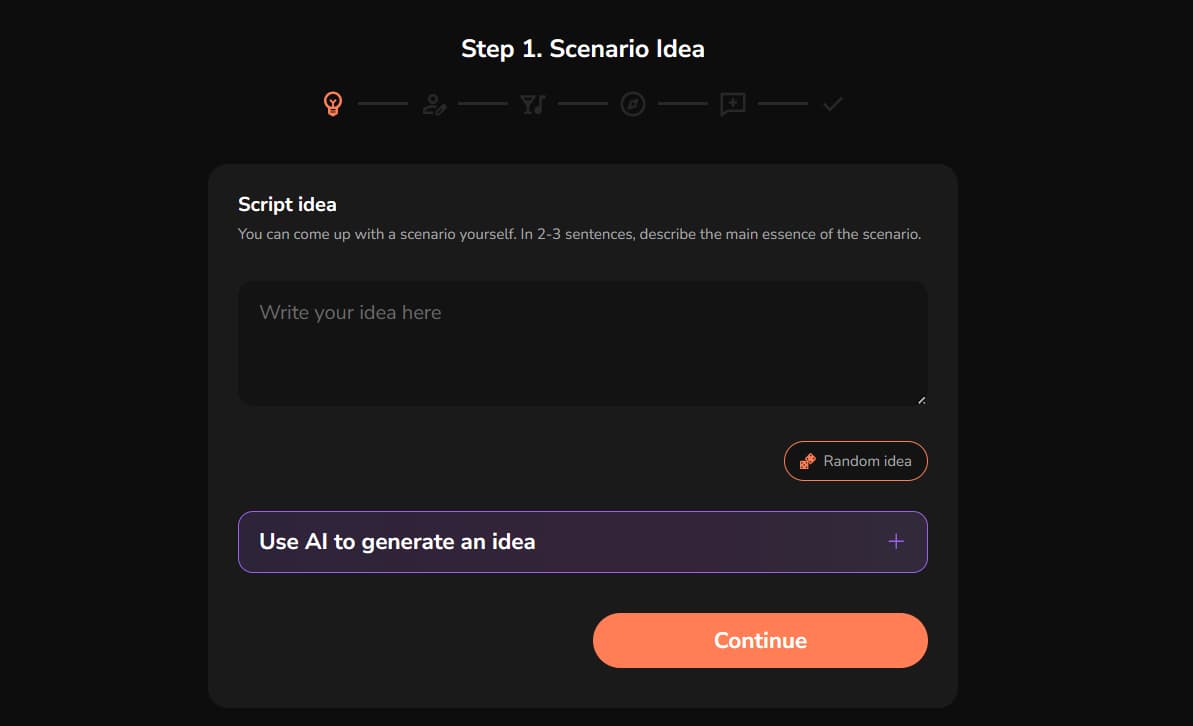
Task: Jump to the chat-plus message step icon
Action: click(x=733, y=104)
